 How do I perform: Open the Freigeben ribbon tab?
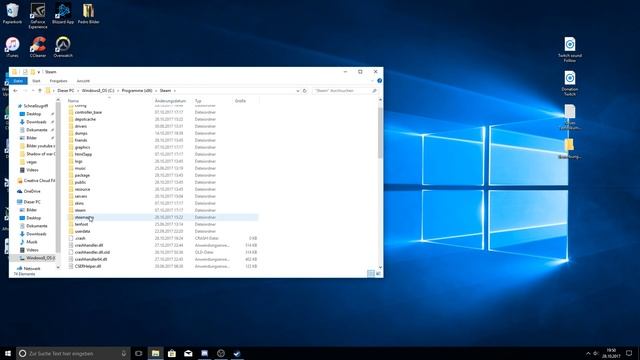(58, 81)
